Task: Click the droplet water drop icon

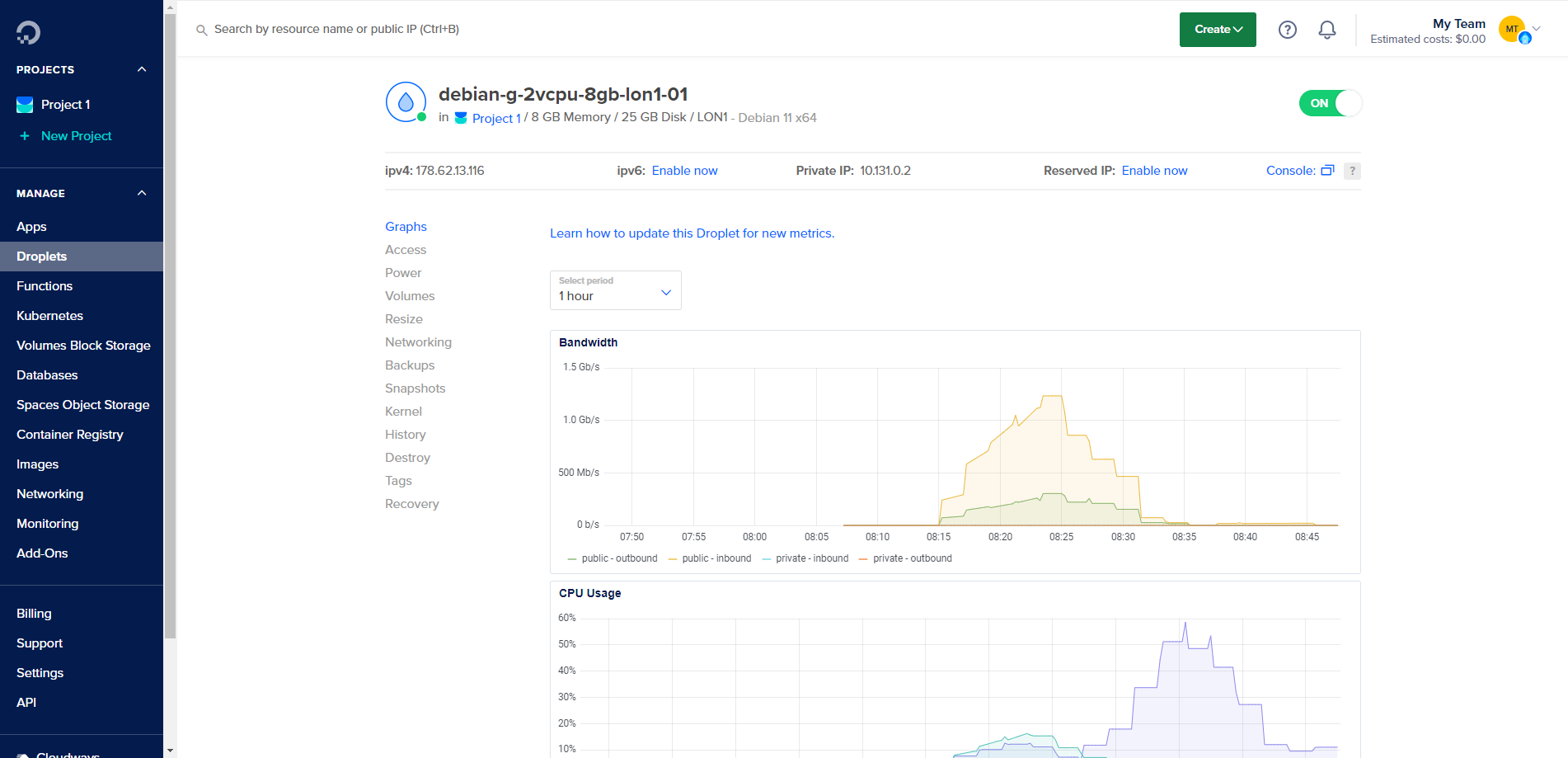Action: coord(406,102)
